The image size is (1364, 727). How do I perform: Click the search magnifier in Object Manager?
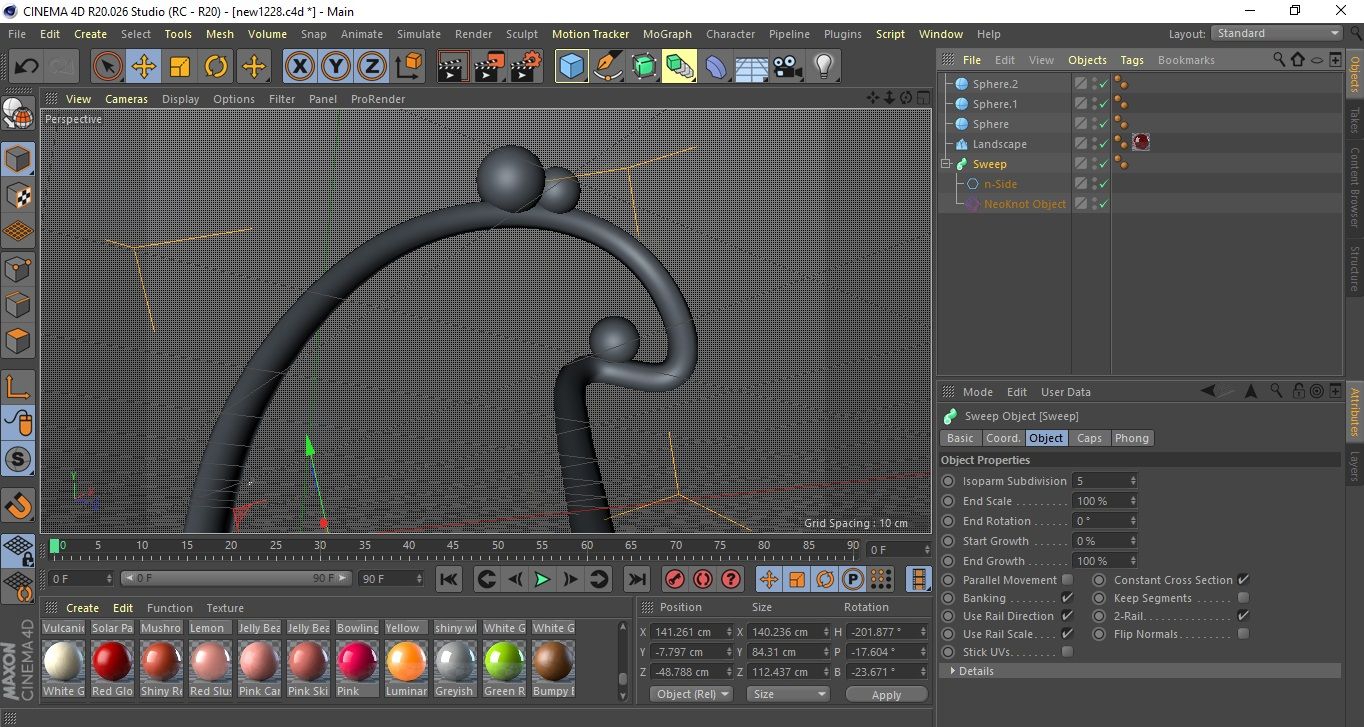tap(1279, 60)
